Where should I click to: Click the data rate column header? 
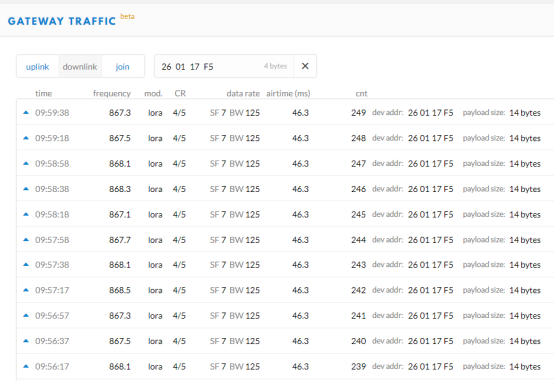[243, 93]
